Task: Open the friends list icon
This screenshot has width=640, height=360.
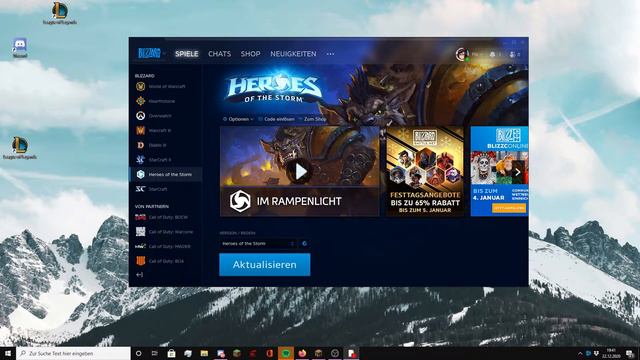Action: point(512,54)
